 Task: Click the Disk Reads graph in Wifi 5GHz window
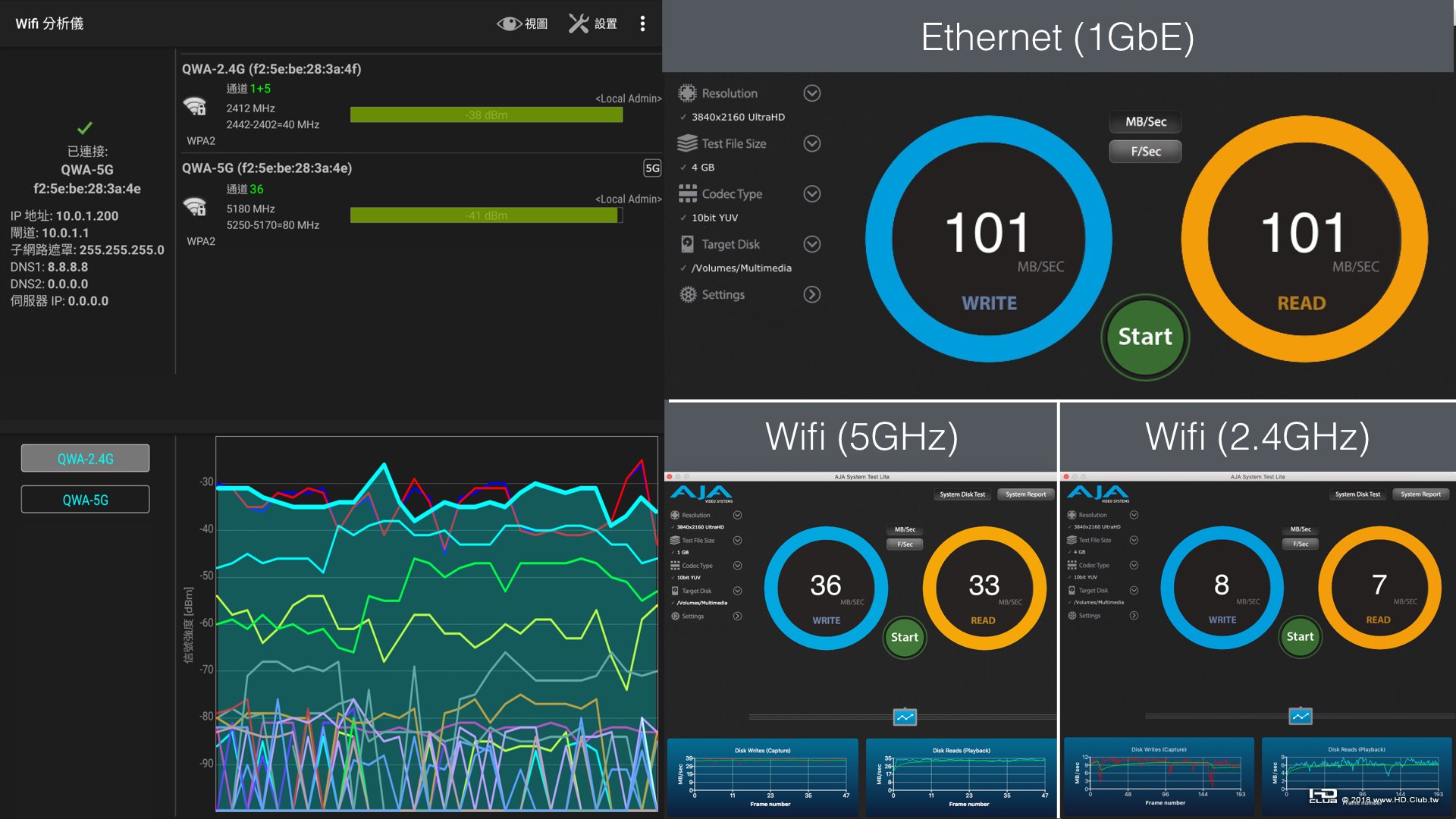(961, 777)
